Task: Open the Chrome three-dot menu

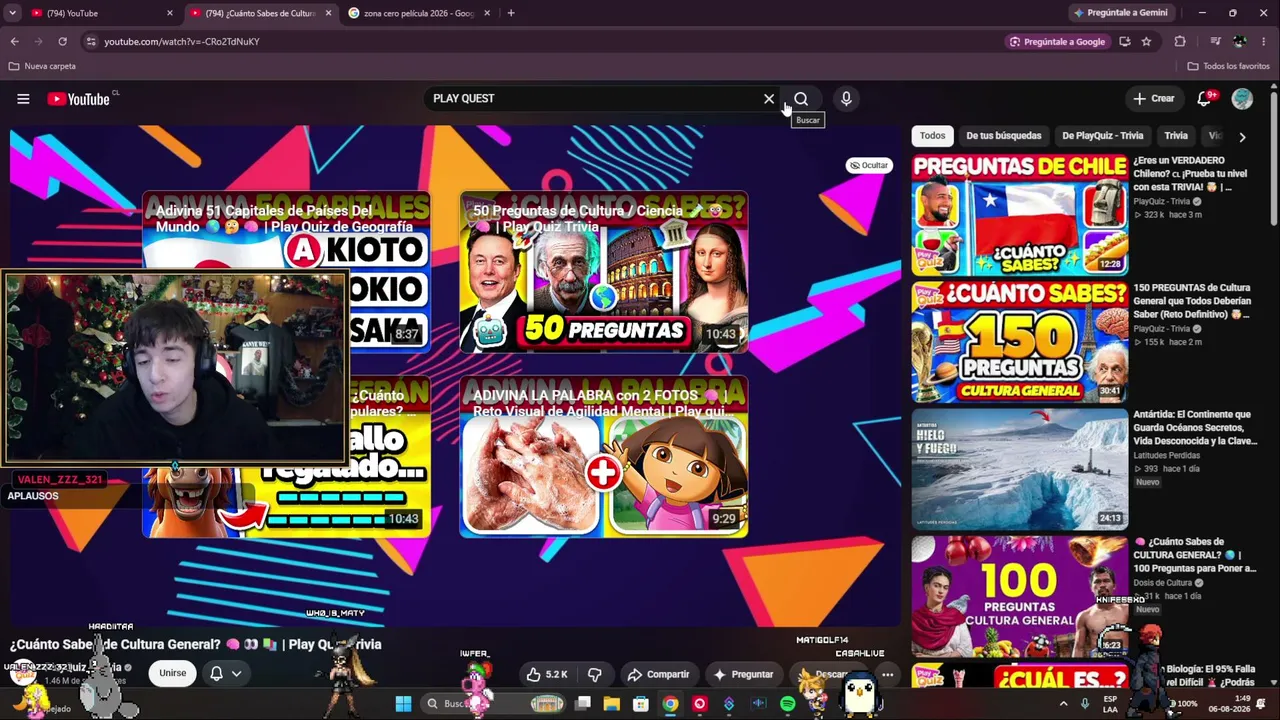Action: point(1265,41)
